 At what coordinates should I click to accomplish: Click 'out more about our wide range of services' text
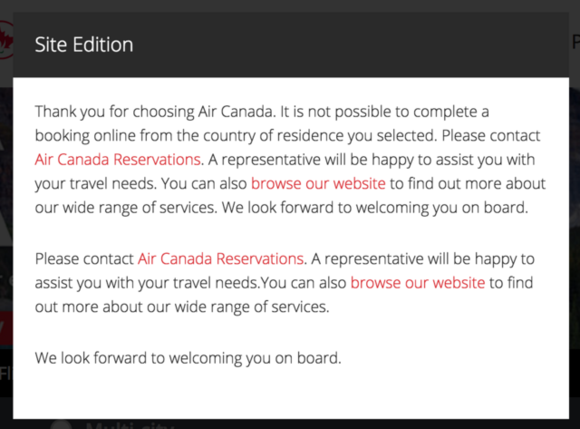click(182, 307)
